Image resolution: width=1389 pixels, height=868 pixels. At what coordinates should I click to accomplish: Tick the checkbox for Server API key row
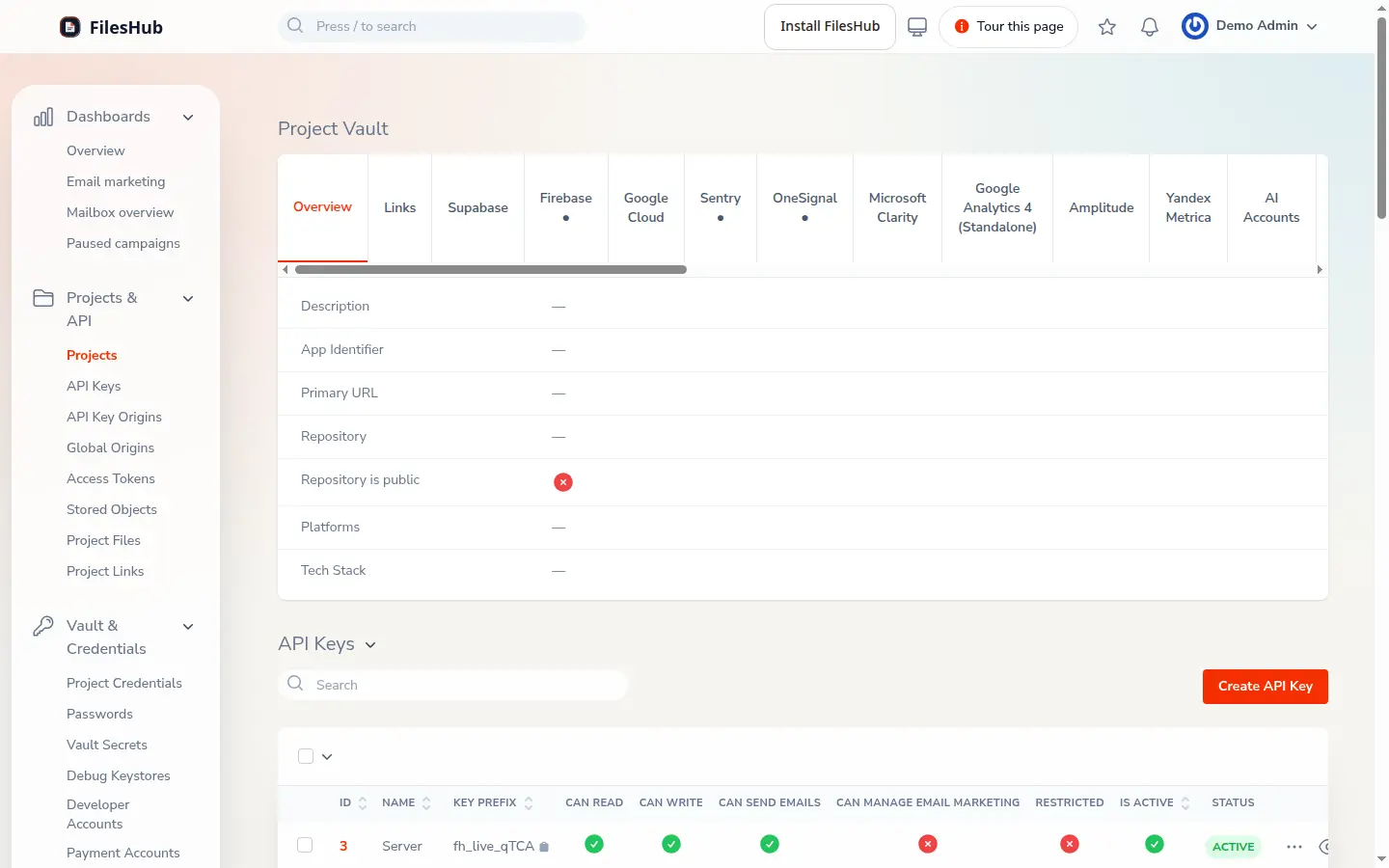305,845
